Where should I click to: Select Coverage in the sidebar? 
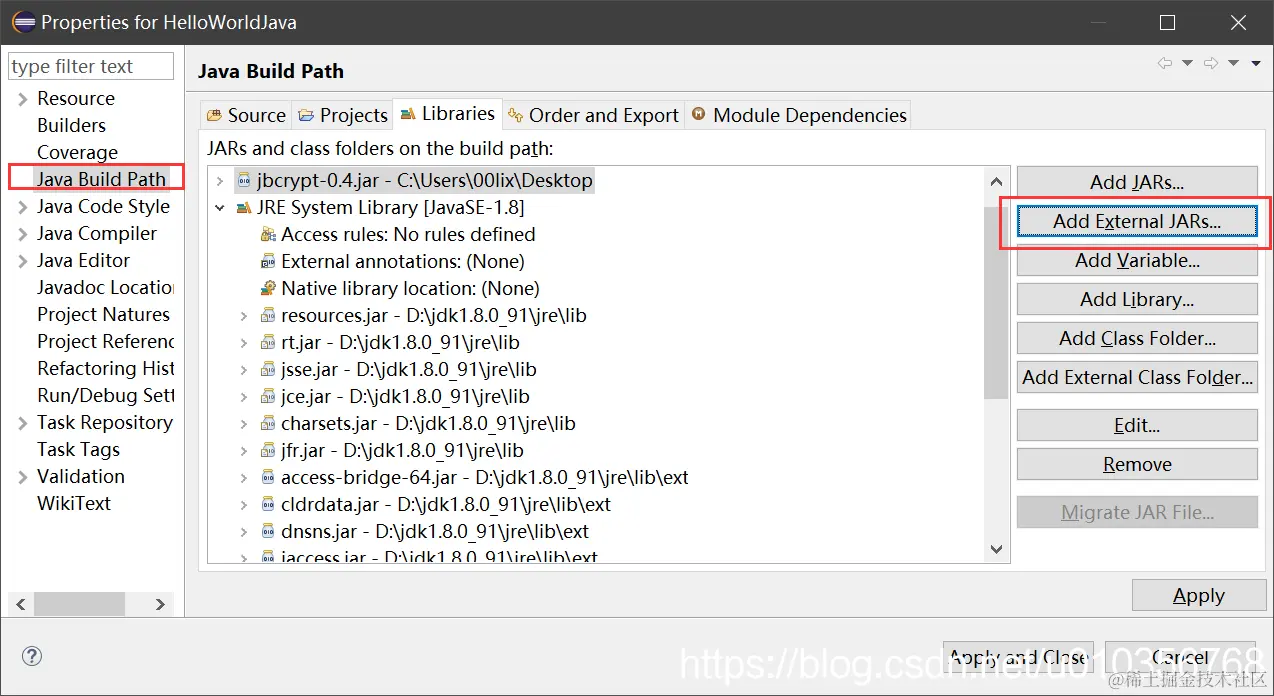tap(77, 153)
